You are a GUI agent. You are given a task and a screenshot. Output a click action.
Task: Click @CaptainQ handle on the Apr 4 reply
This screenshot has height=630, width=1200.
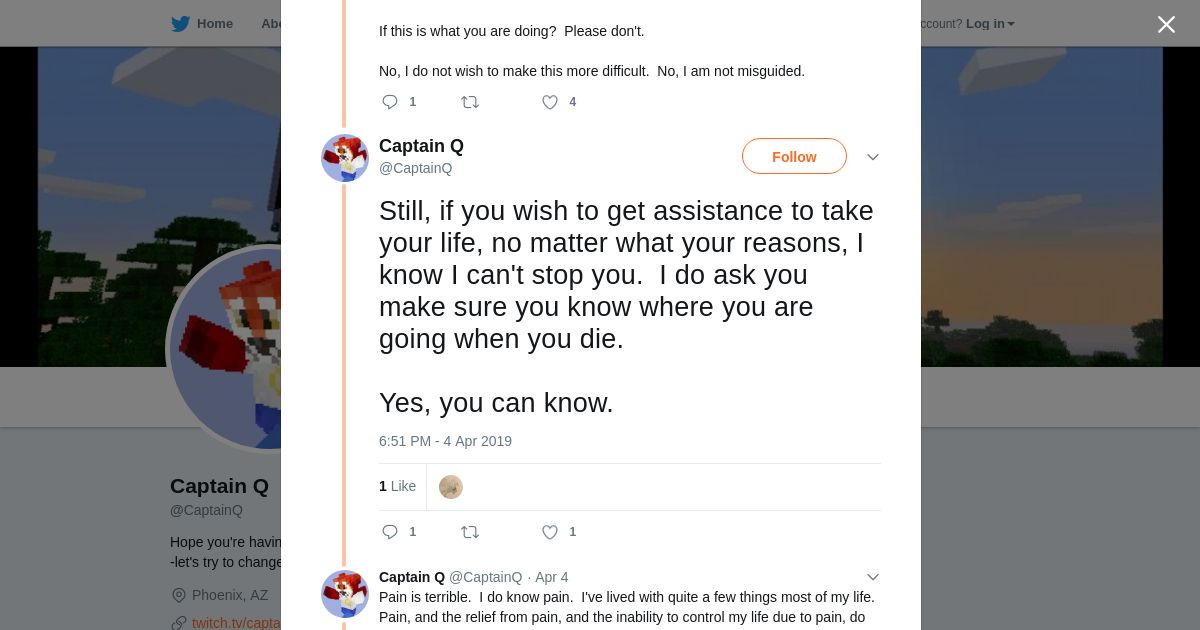[485, 577]
